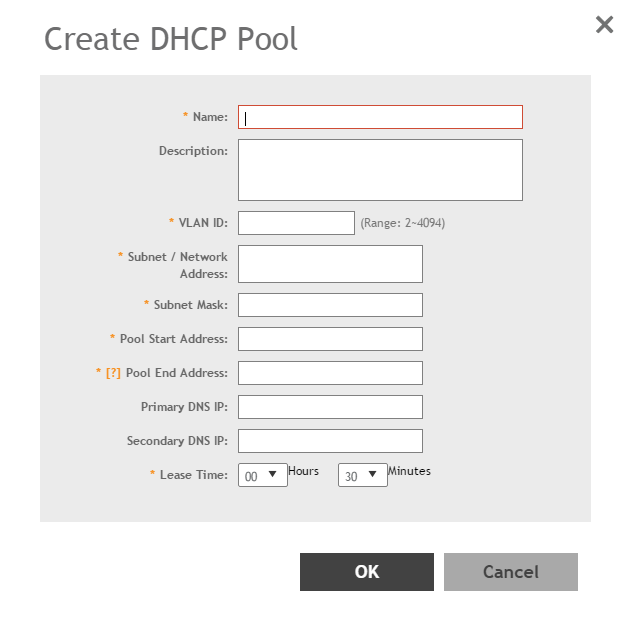Click the Lease Time label

click(193, 475)
